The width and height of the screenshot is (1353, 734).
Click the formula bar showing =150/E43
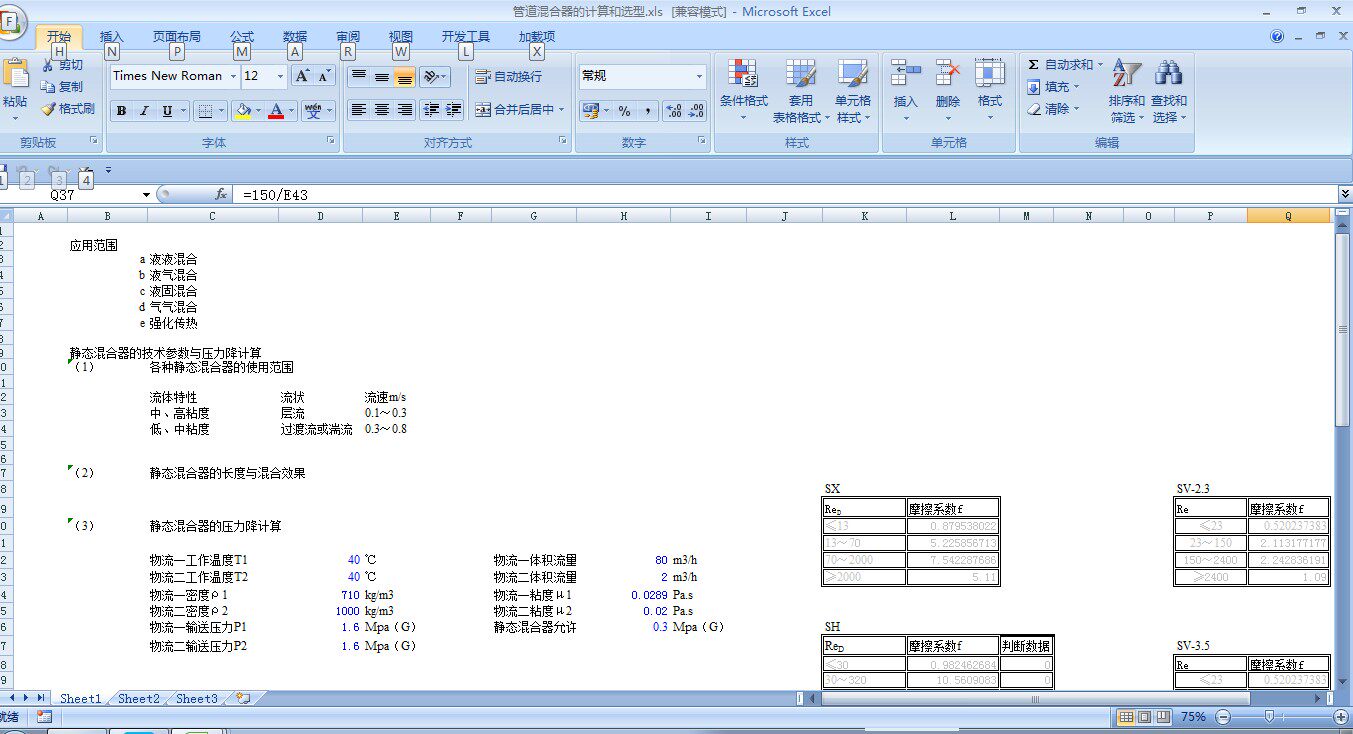pyautogui.click(x=787, y=195)
